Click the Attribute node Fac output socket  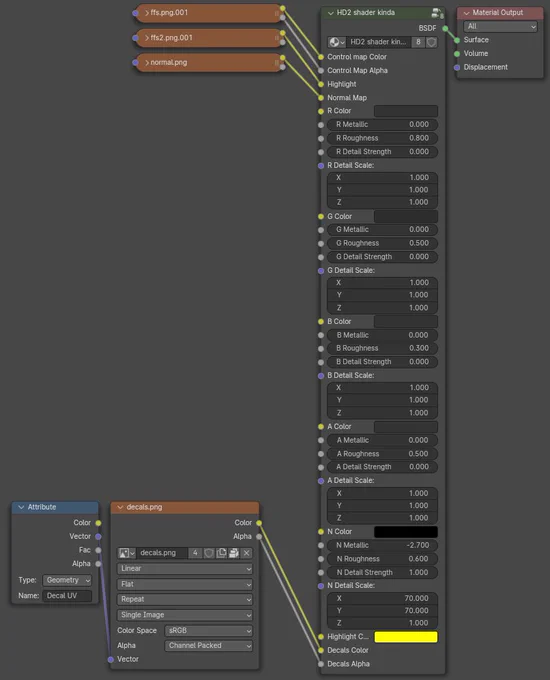coord(98,550)
